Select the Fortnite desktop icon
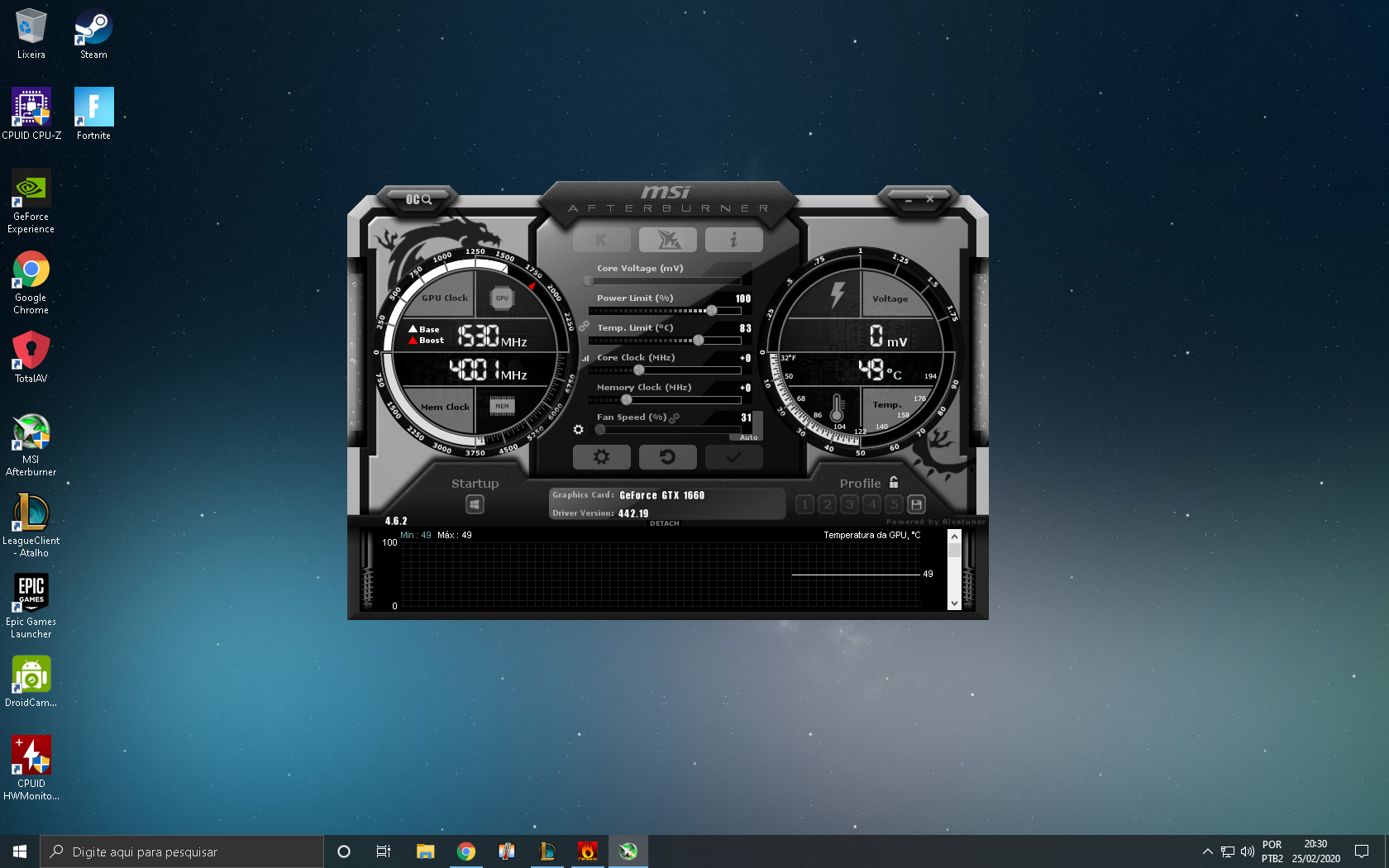1389x868 pixels. pos(93,114)
